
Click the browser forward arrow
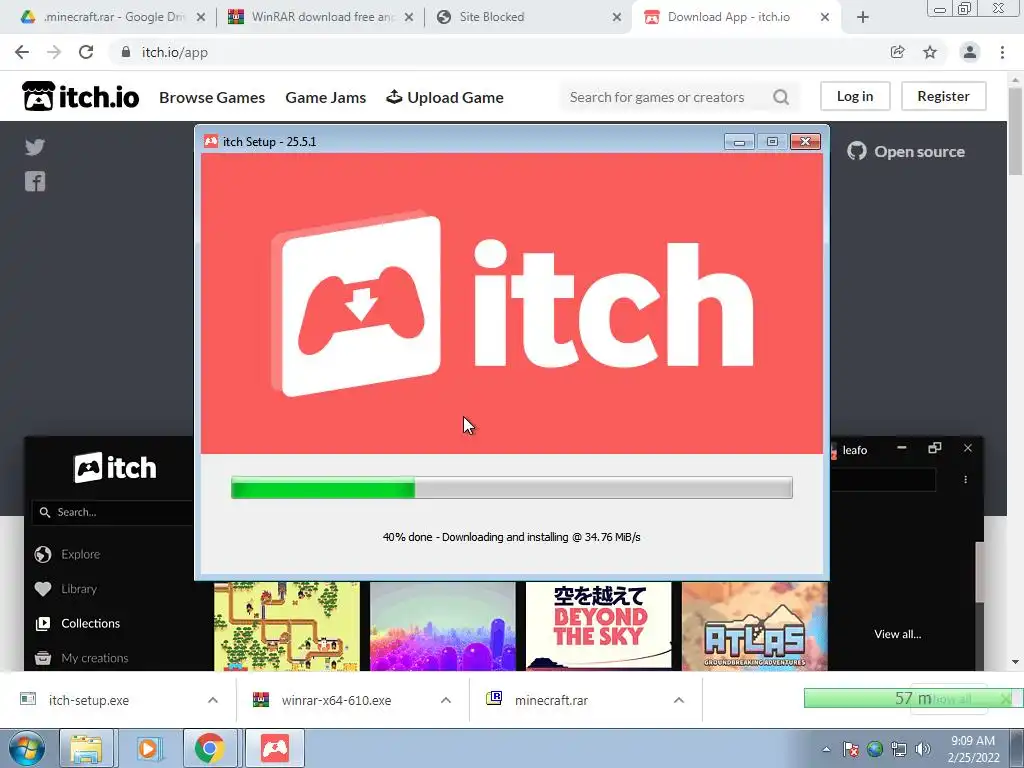click(x=54, y=52)
